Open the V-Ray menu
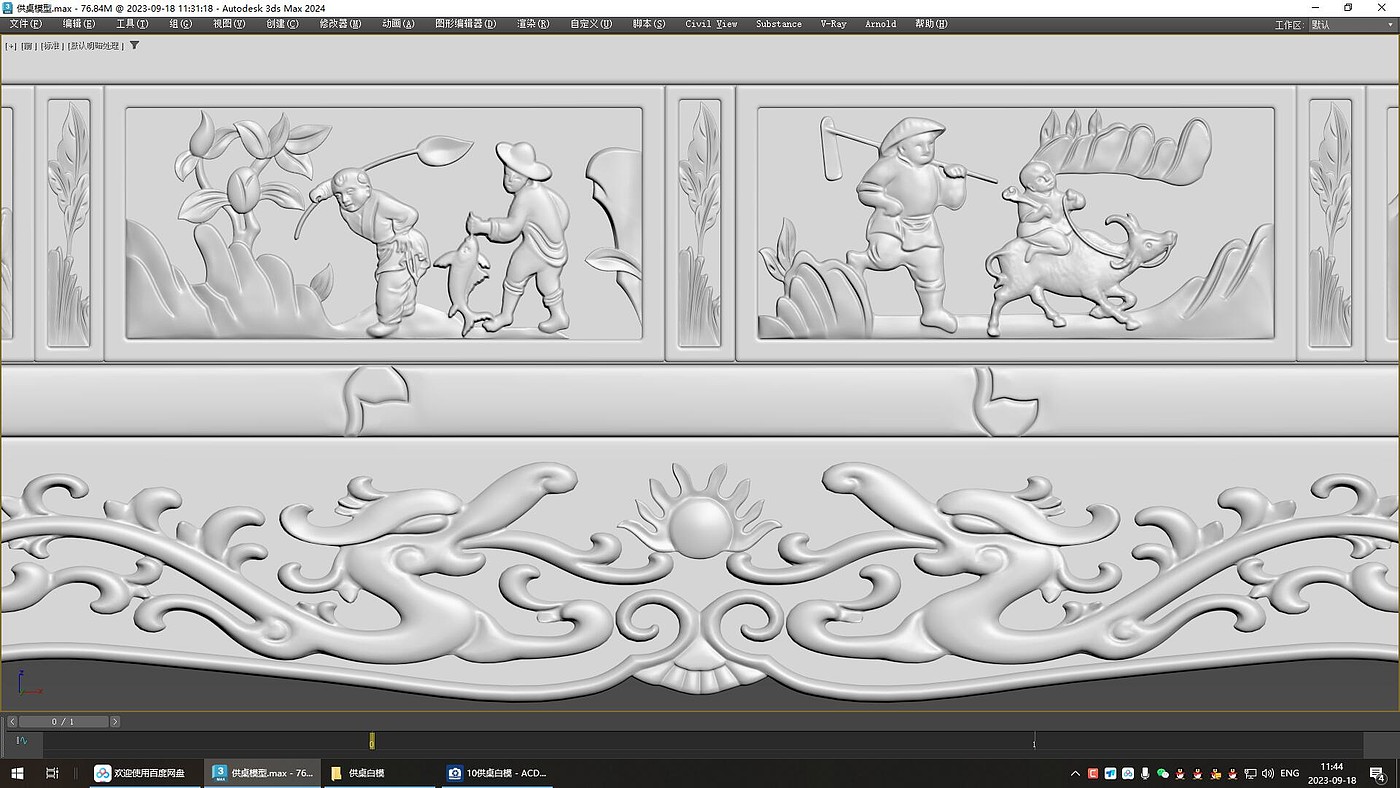 (833, 24)
